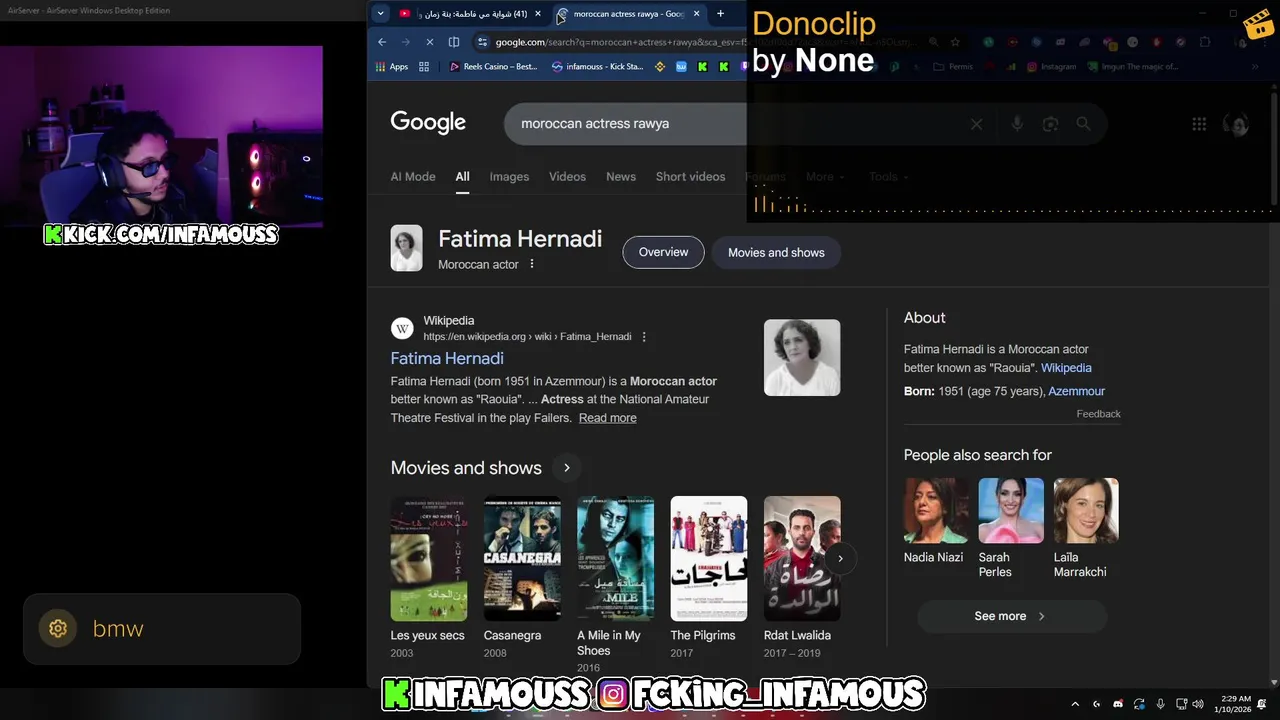Click the blue square bookmark icon

682,67
